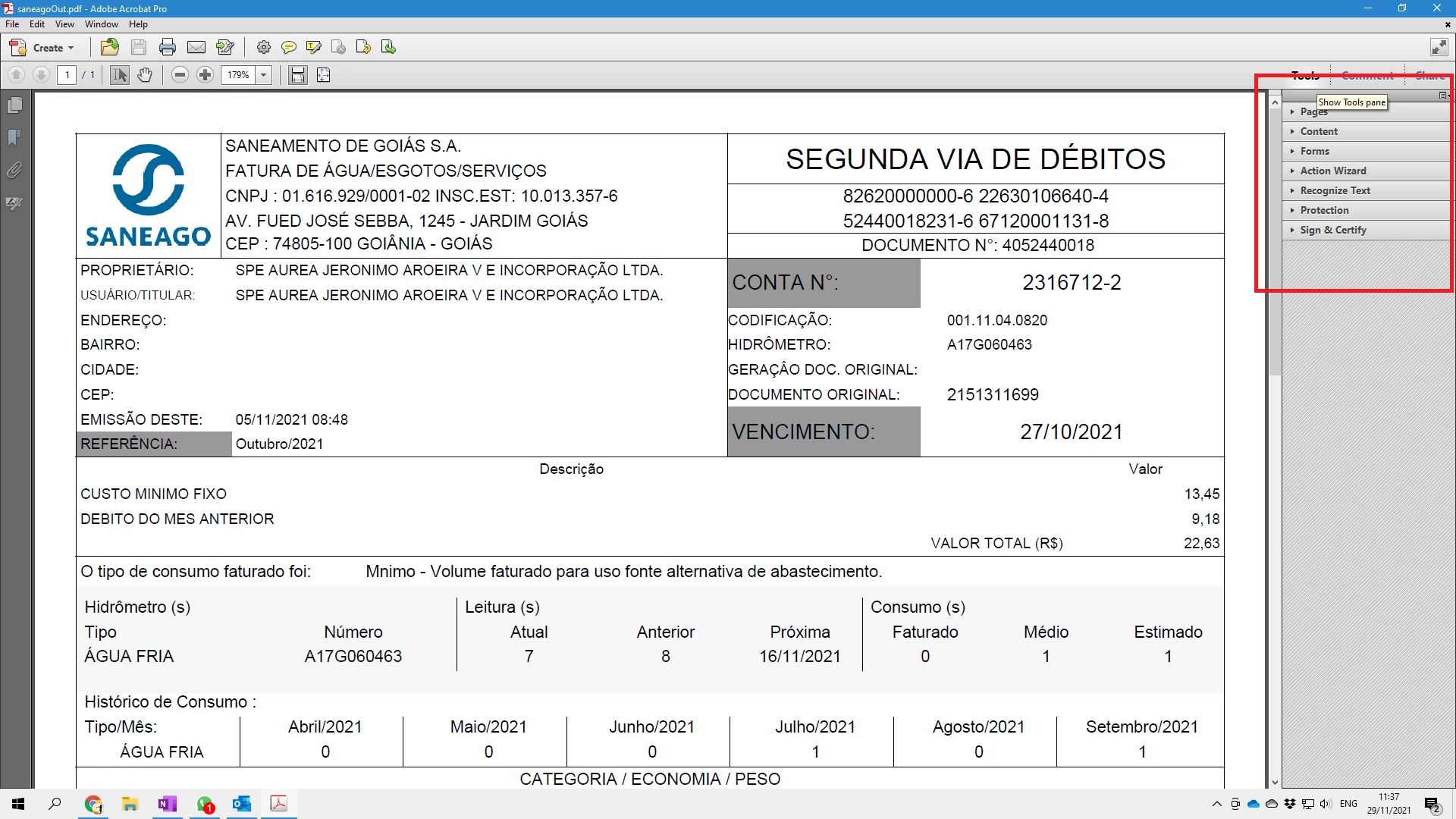The height and width of the screenshot is (819, 1456).
Task: Click the zoom out minus button
Action: [180, 74]
